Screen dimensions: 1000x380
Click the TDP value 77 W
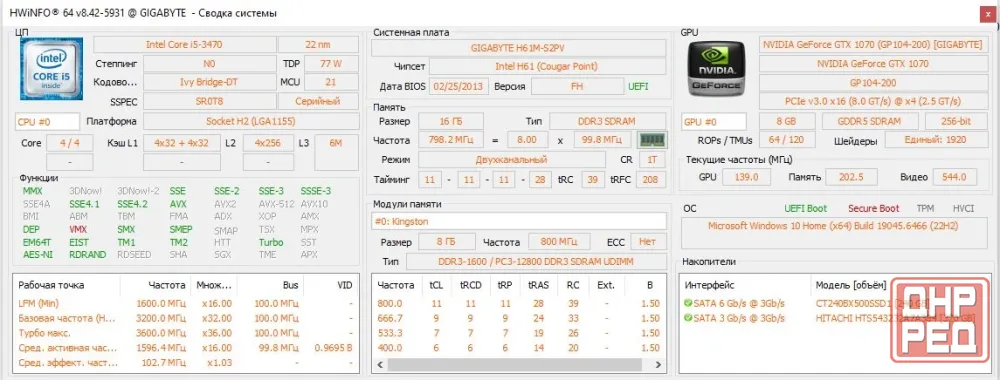pos(331,64)
